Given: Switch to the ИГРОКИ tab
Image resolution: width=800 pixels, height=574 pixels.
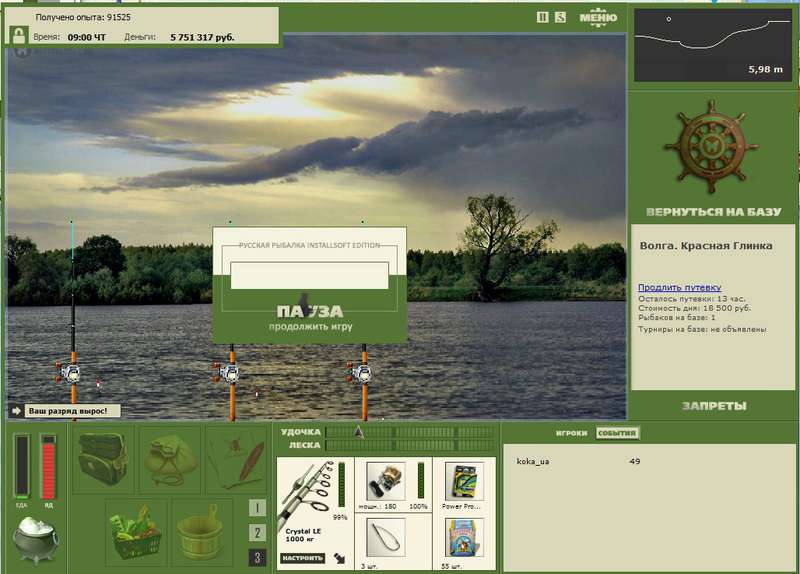Looking at the screenshot, I should pyautogui.click(x=571, y=433).
